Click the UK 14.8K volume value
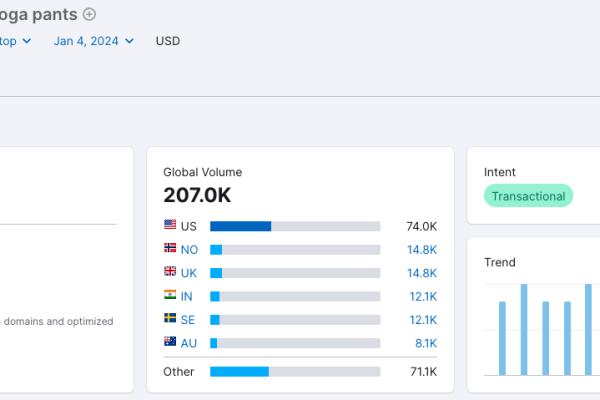The image size is (600, 400). coord(422,273)
